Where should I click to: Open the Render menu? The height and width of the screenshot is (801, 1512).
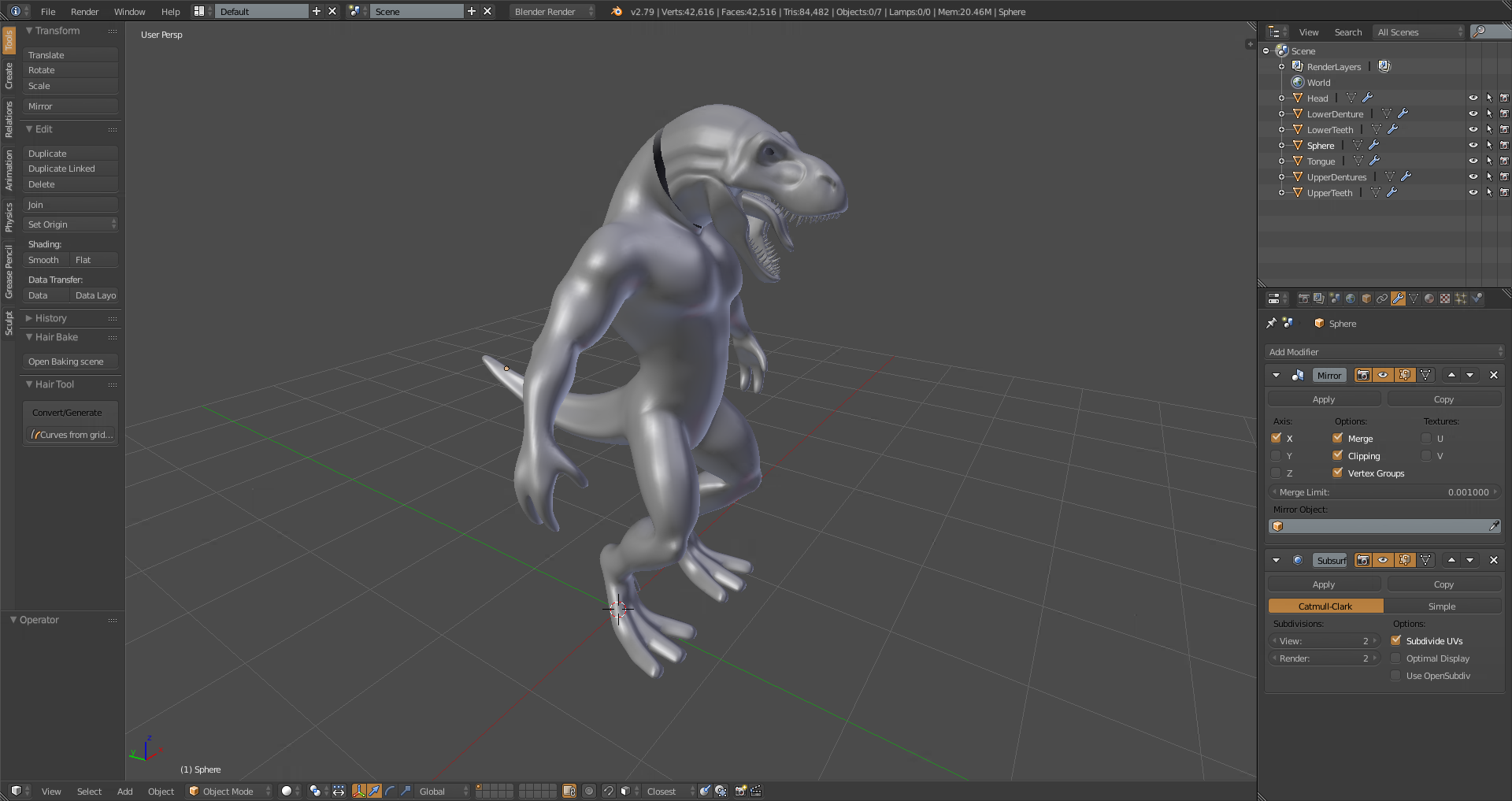84,11
